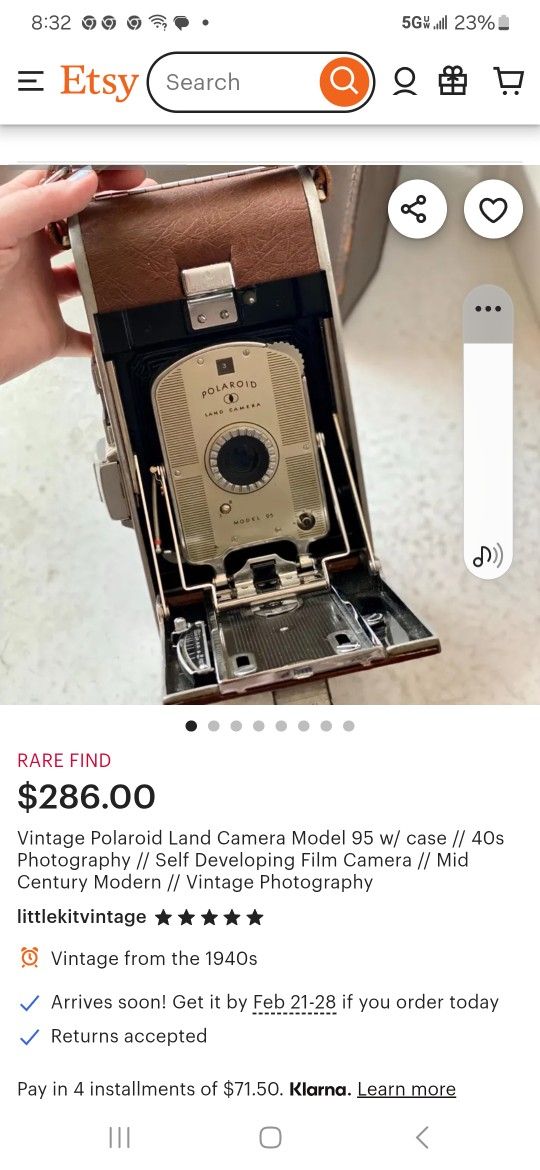Open the gift box icon
The height and width of the screenshot is (1170, 540).
453,82
